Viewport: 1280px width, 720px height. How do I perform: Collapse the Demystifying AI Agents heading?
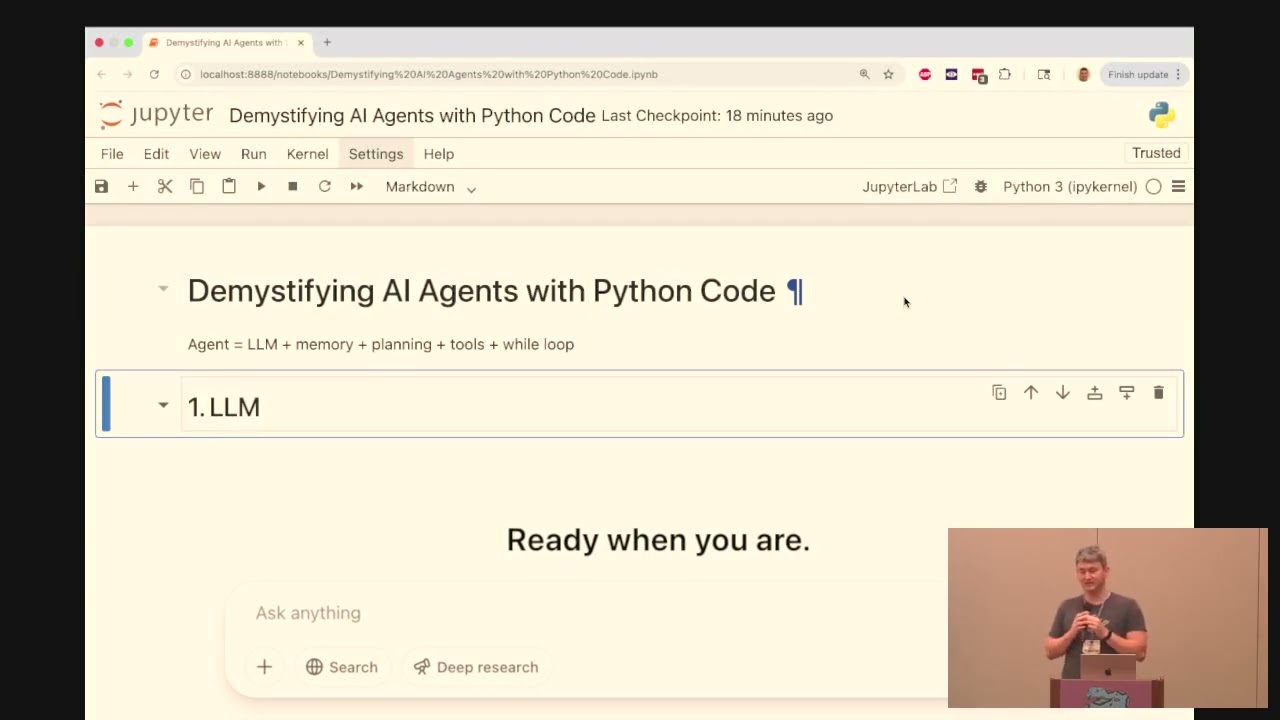pyautogui.click(x=163, y=289)
